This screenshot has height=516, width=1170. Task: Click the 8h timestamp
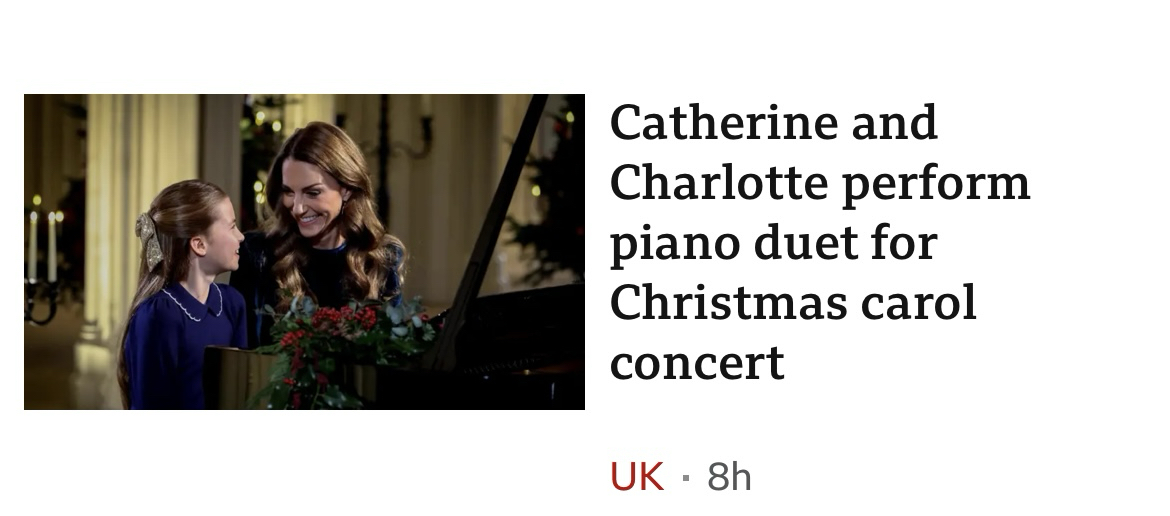point(729,477)
